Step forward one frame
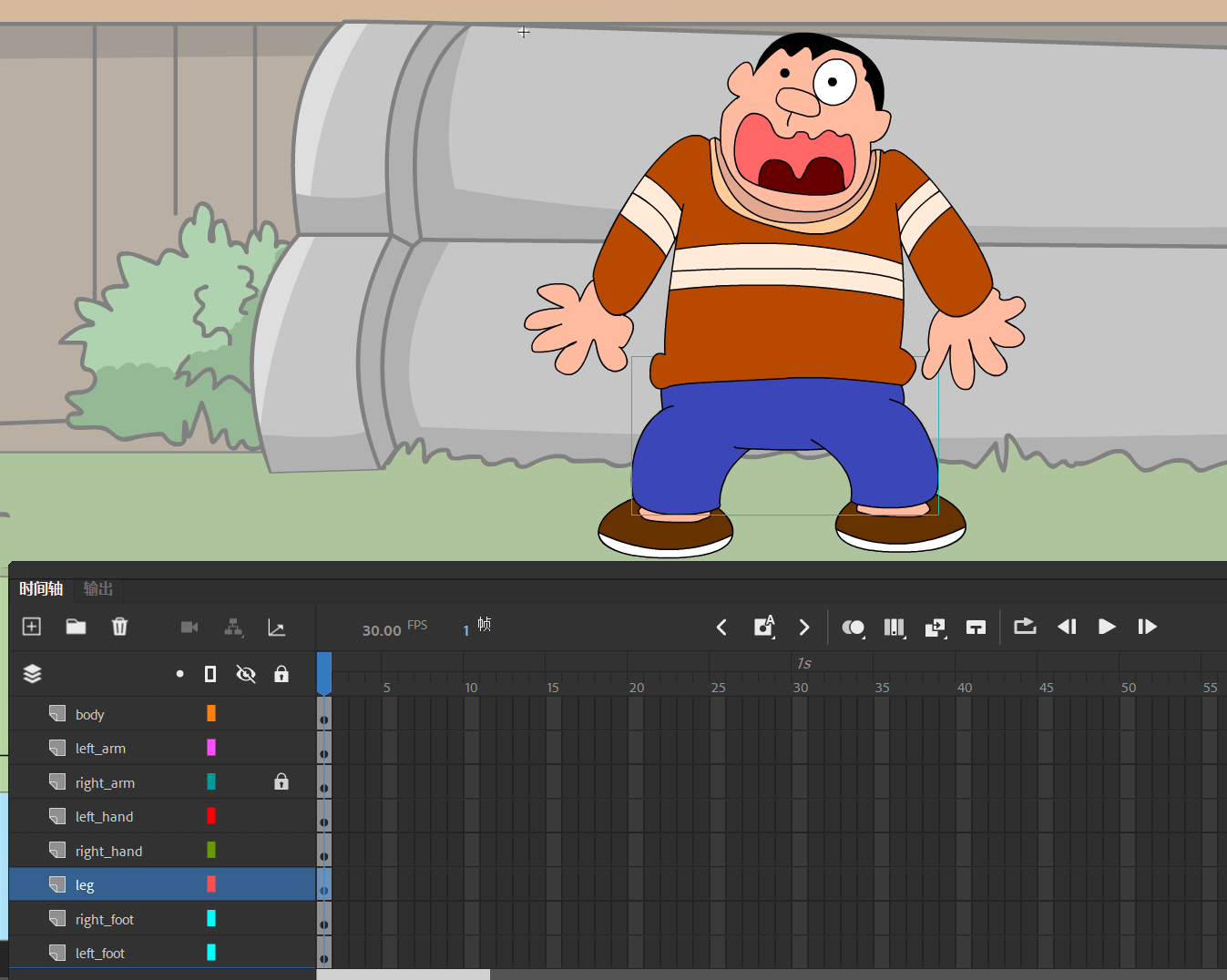Viewport: 1227px width, 980px height. pos(1148,627)
